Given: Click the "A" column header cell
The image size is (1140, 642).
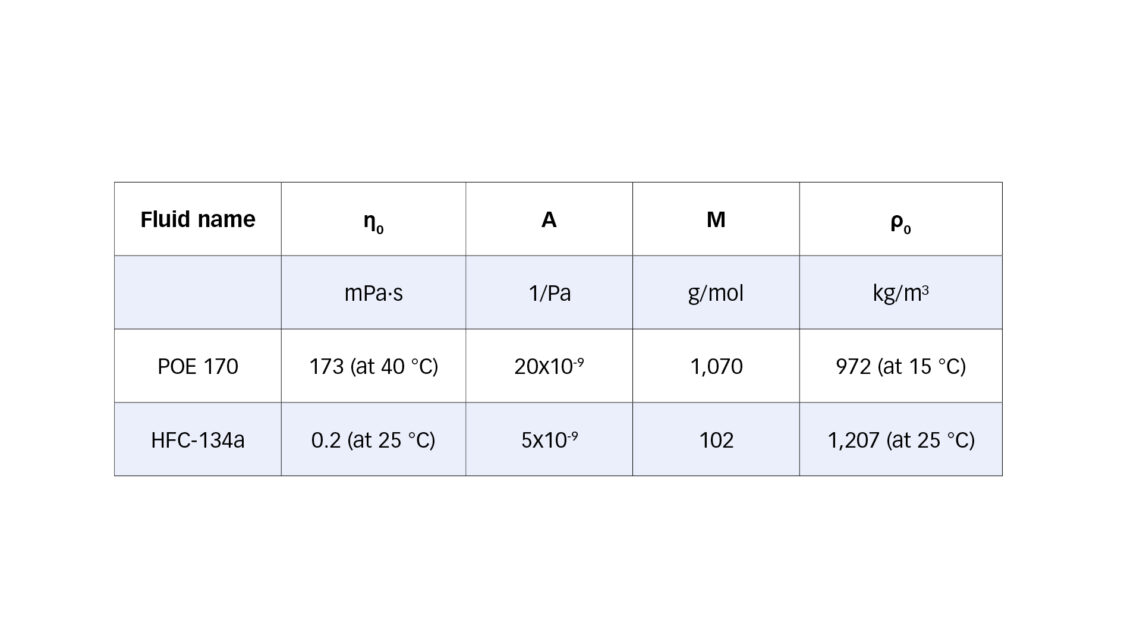Looking at the screenshot, I should click(549, 220).
